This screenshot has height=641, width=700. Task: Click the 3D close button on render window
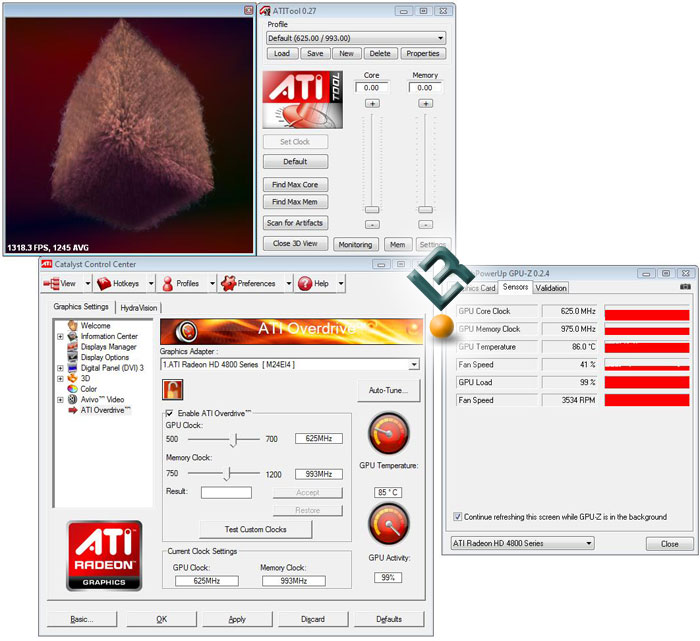coord(249,10)
